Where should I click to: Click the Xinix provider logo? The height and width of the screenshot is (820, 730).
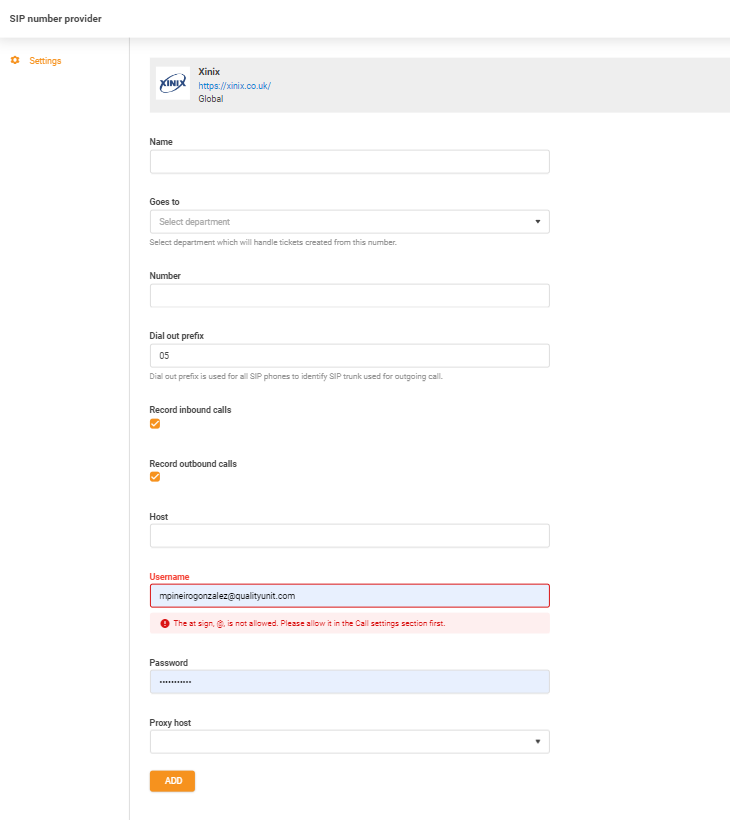point(173,84)
